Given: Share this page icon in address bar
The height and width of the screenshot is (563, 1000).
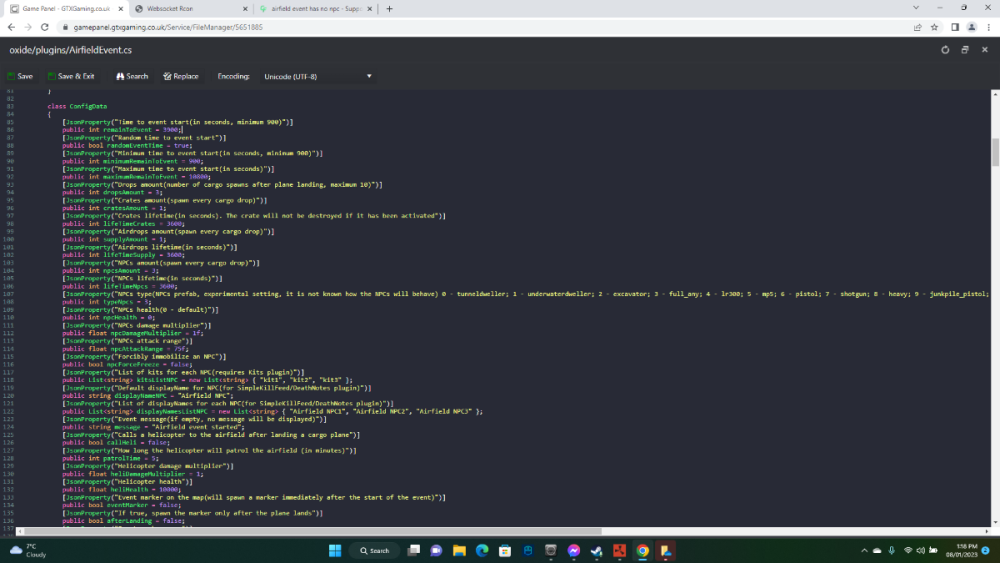Looking at the screenshot, I should [917, 27].
